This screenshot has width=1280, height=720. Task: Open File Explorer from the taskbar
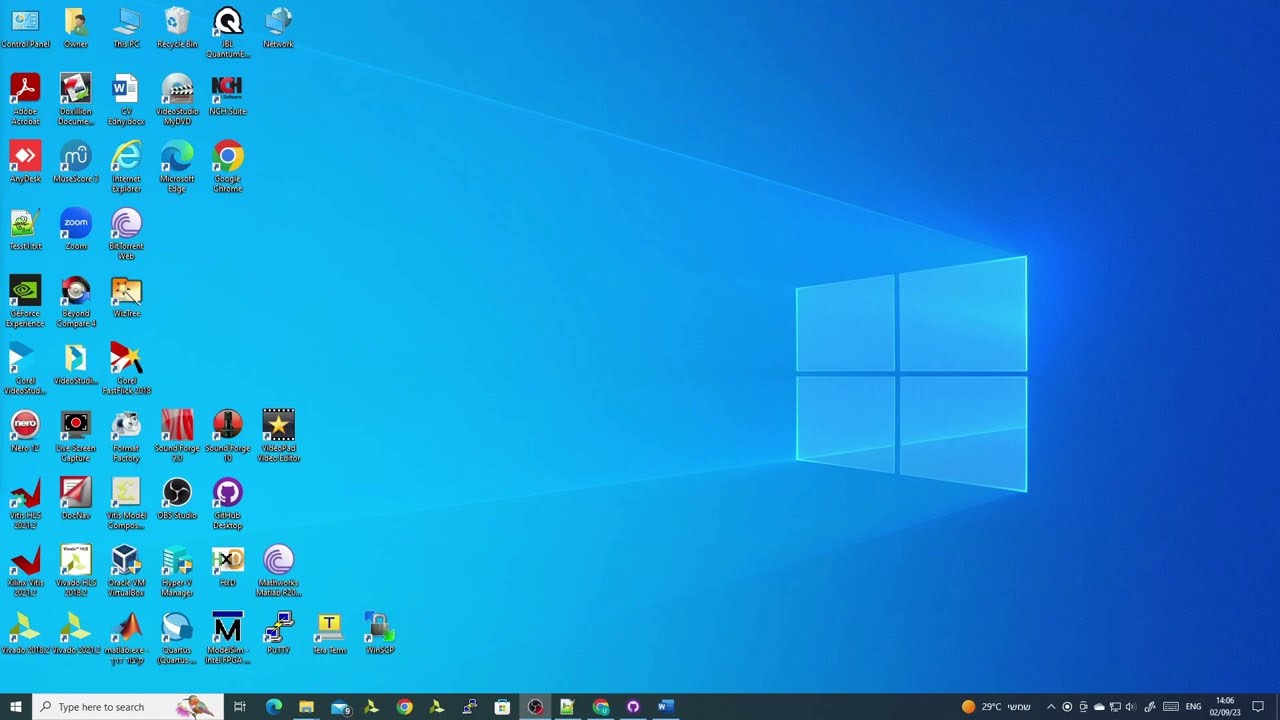point(306,707)
